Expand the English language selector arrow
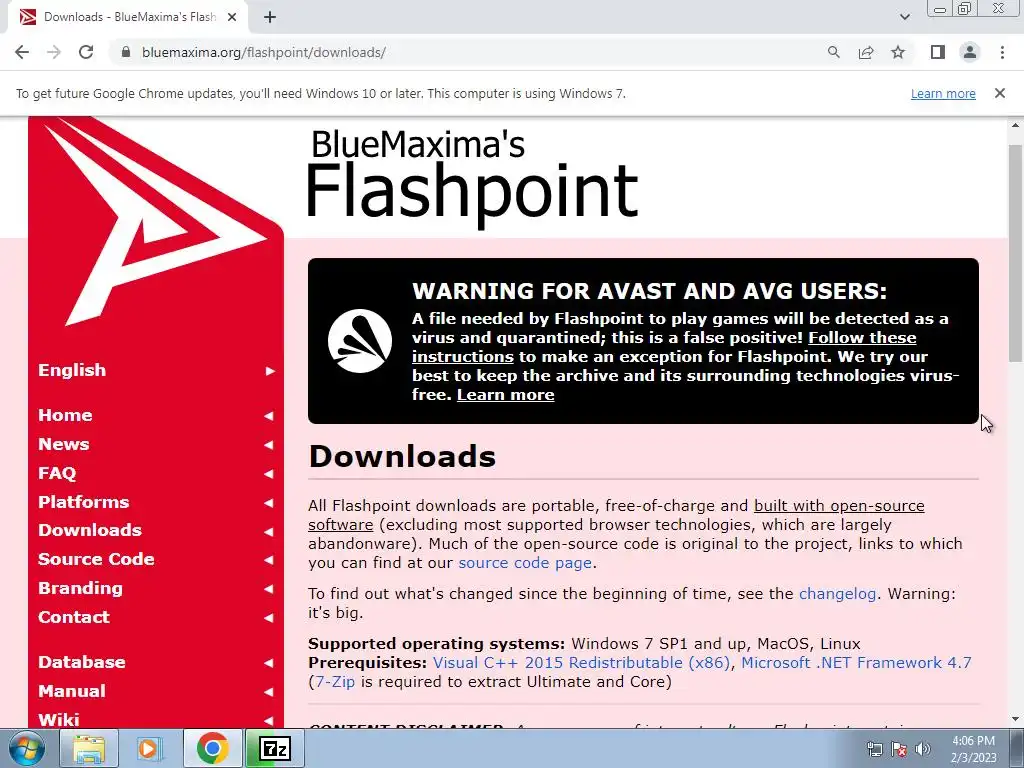 (270, 371)
